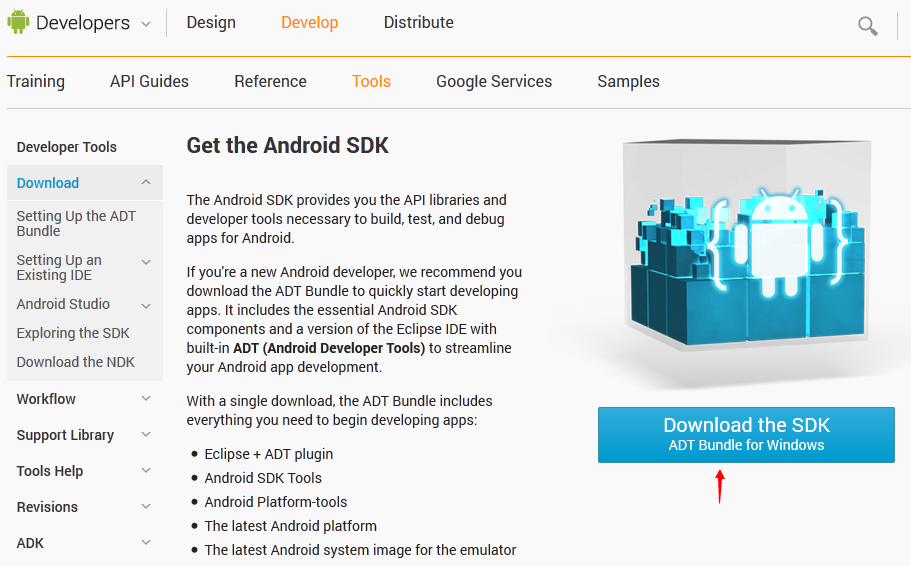Open the Workflow section

[46, 399]
